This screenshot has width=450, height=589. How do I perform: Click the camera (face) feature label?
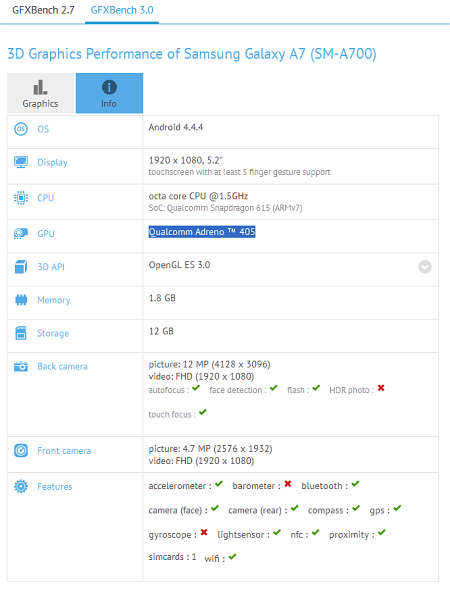pos(178,510)
